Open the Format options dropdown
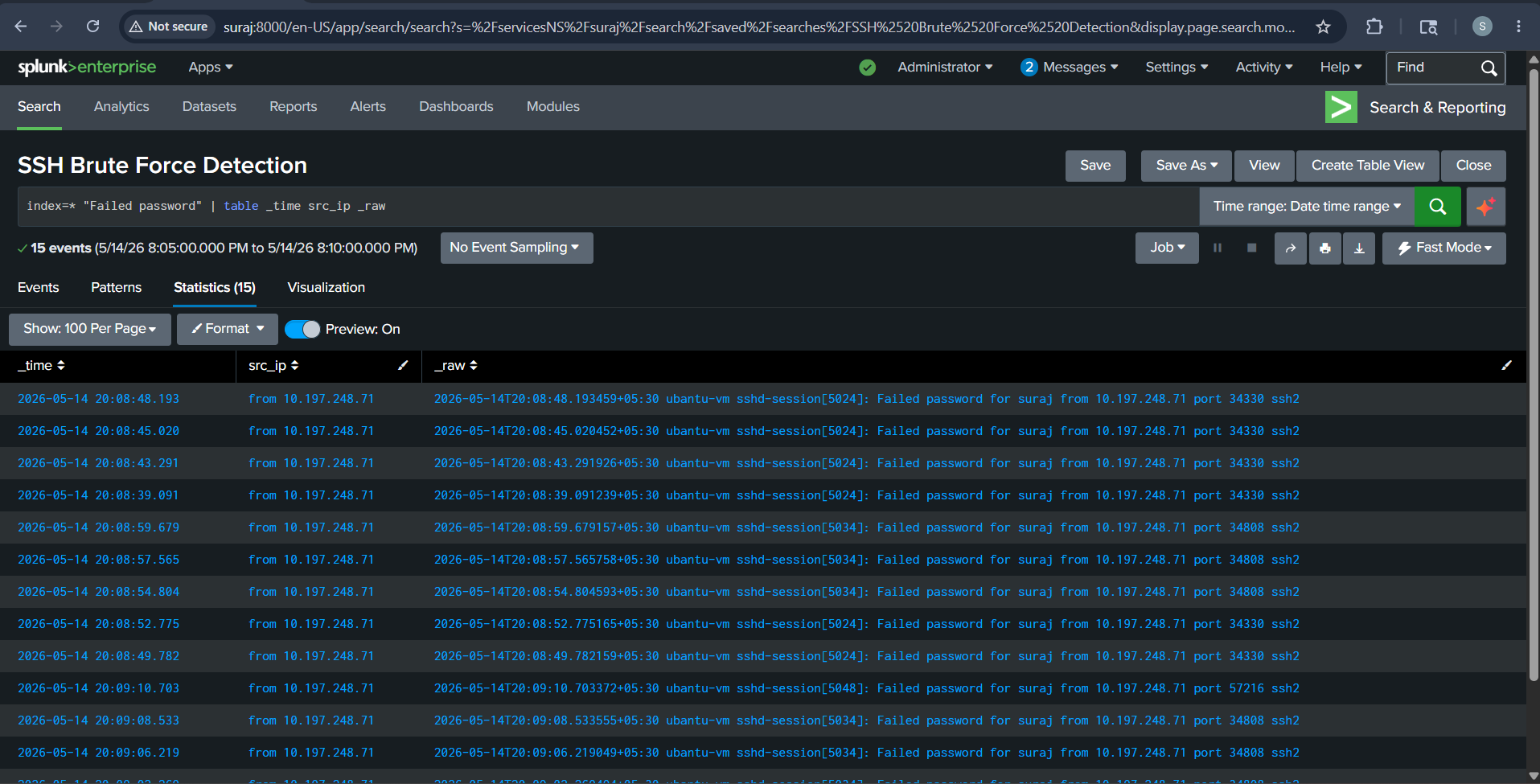Screen dimensions: 1540x784 228,329
